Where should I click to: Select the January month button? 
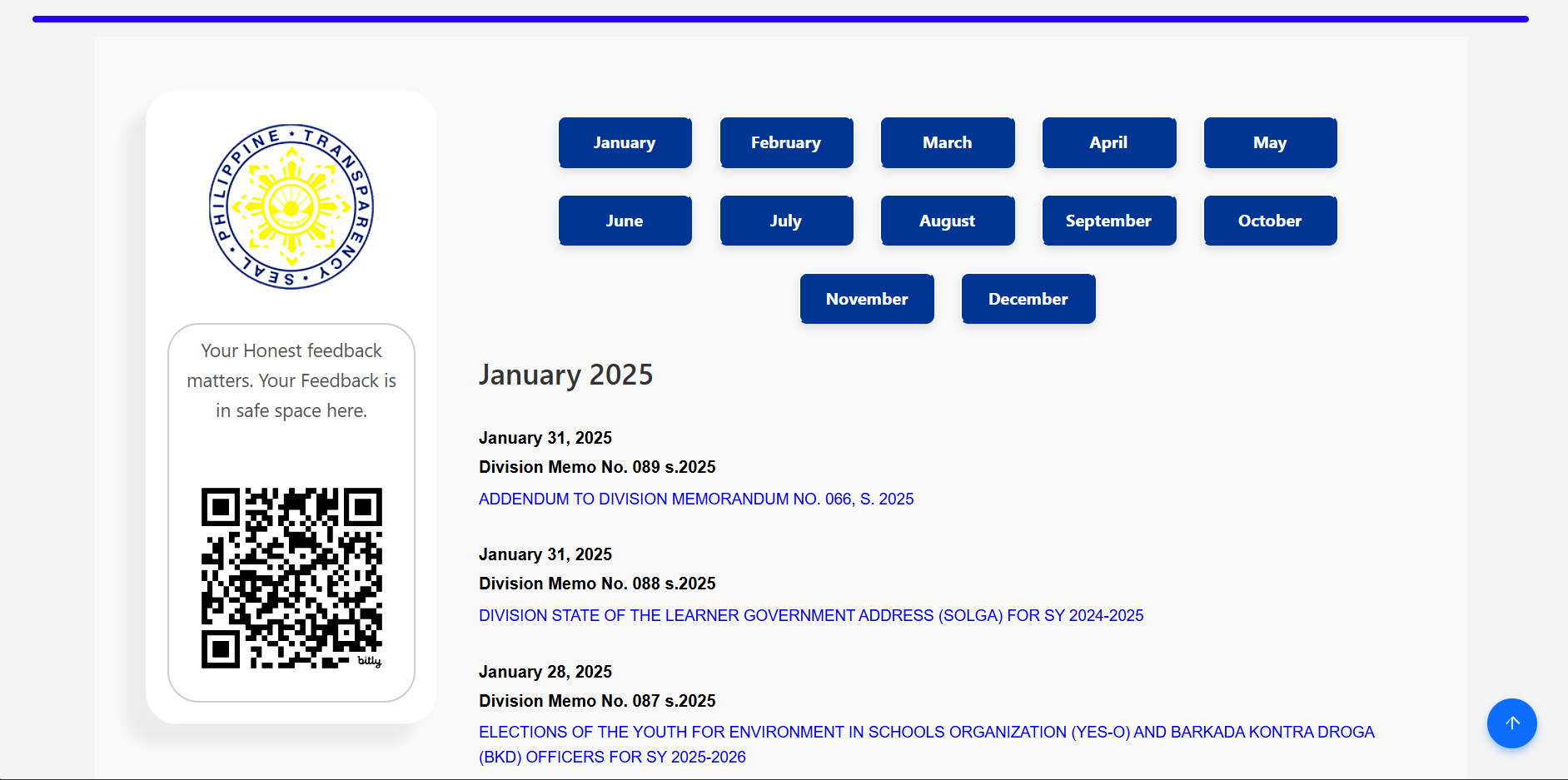pyautogui.click(x=625, y=142)
